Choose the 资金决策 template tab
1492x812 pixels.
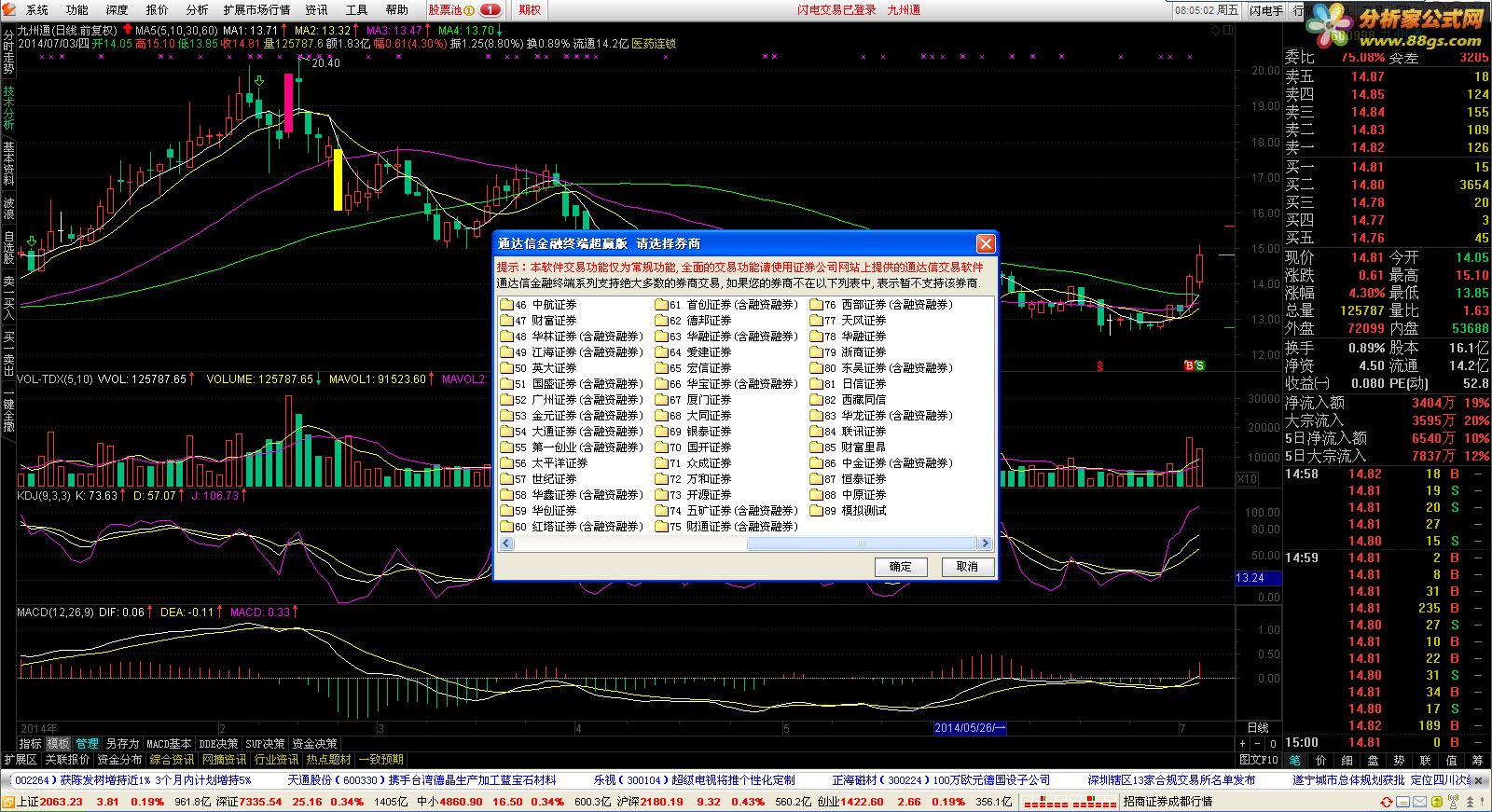coord(314,744)
